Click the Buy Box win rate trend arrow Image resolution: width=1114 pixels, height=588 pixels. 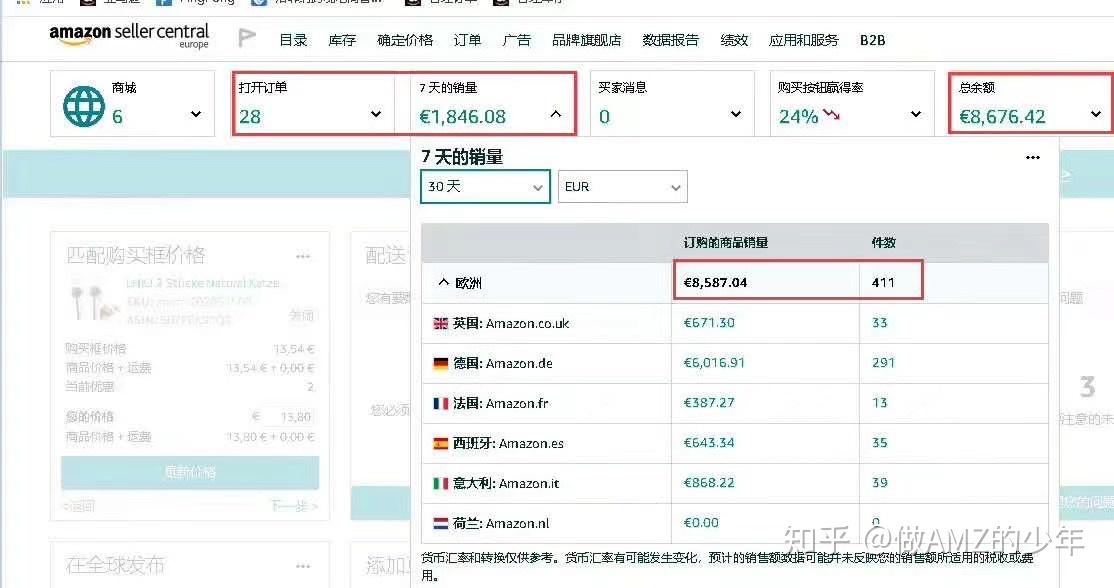click(x=832, y=114)
